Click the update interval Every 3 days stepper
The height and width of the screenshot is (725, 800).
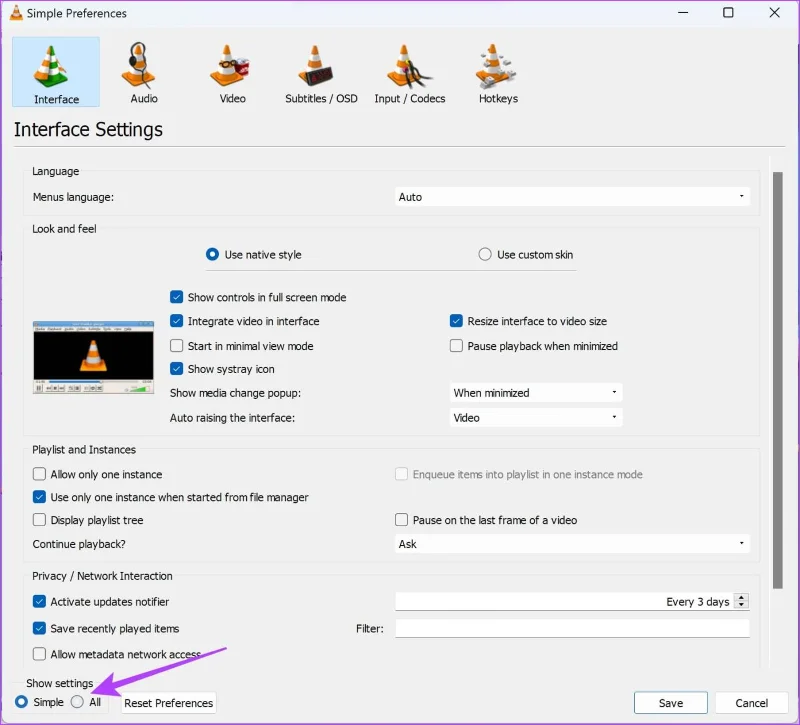[x=741, y=601]
